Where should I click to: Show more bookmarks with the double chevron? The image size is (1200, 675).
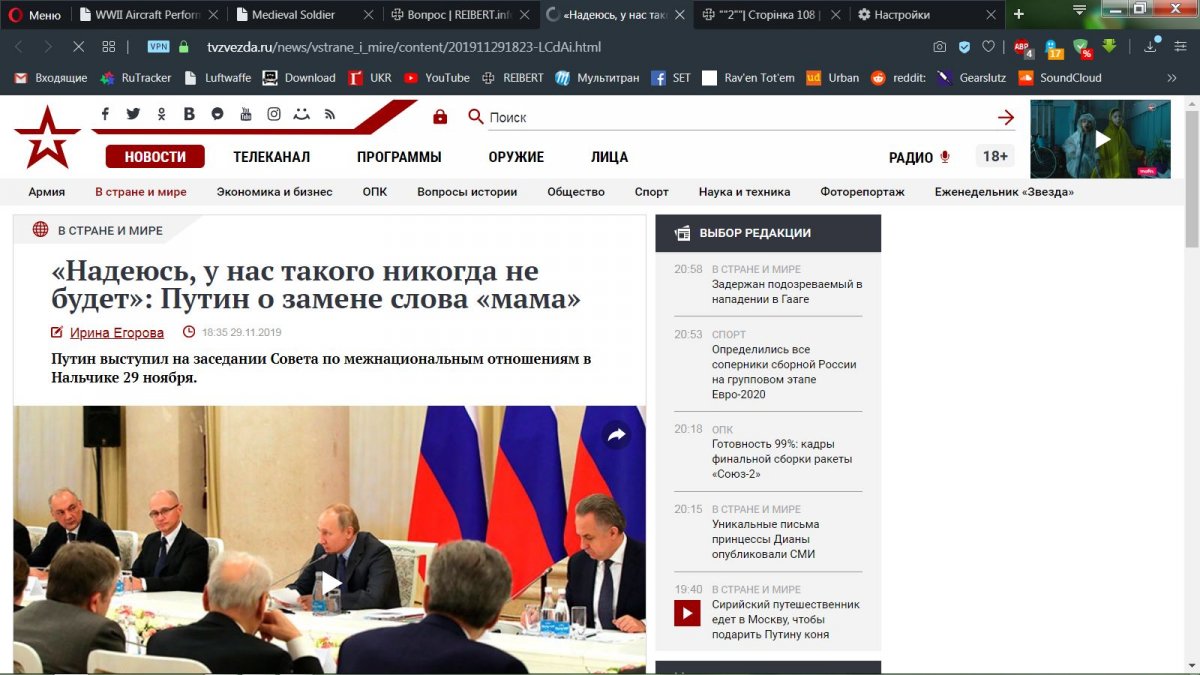[x=1172, y=78]
